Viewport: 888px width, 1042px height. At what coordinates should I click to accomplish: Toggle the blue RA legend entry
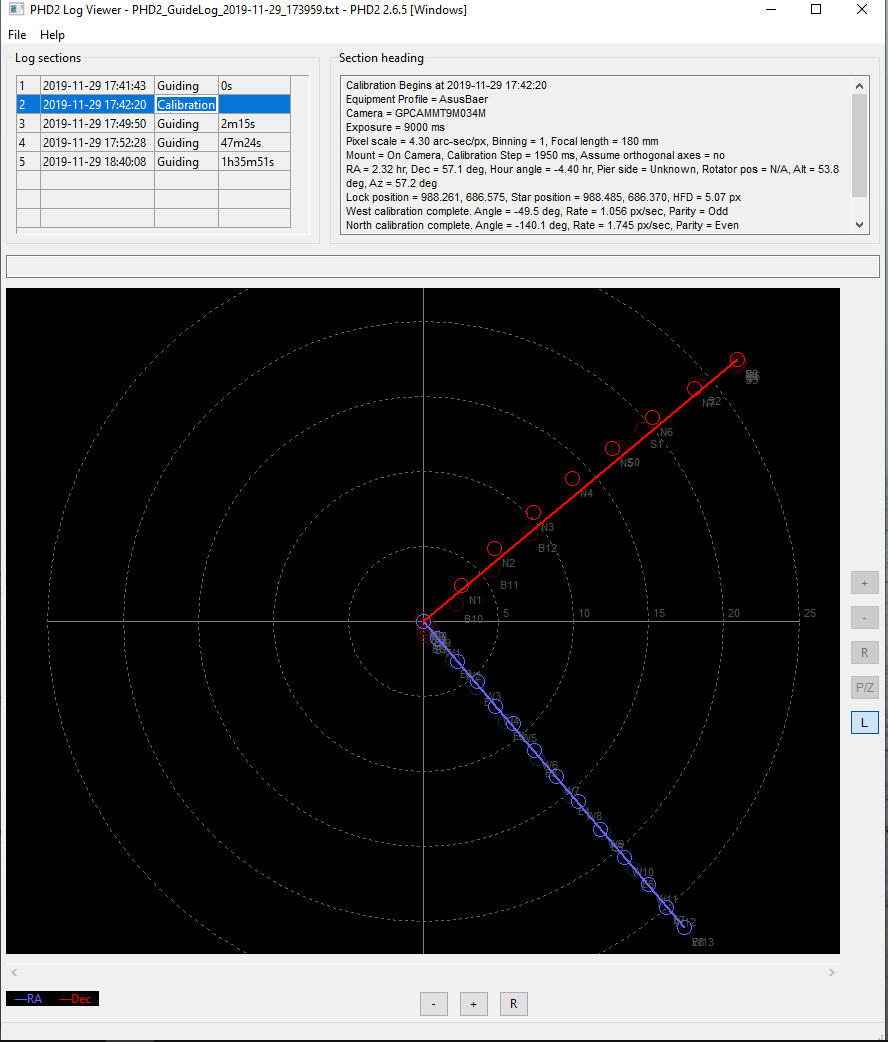click(28, 999)
